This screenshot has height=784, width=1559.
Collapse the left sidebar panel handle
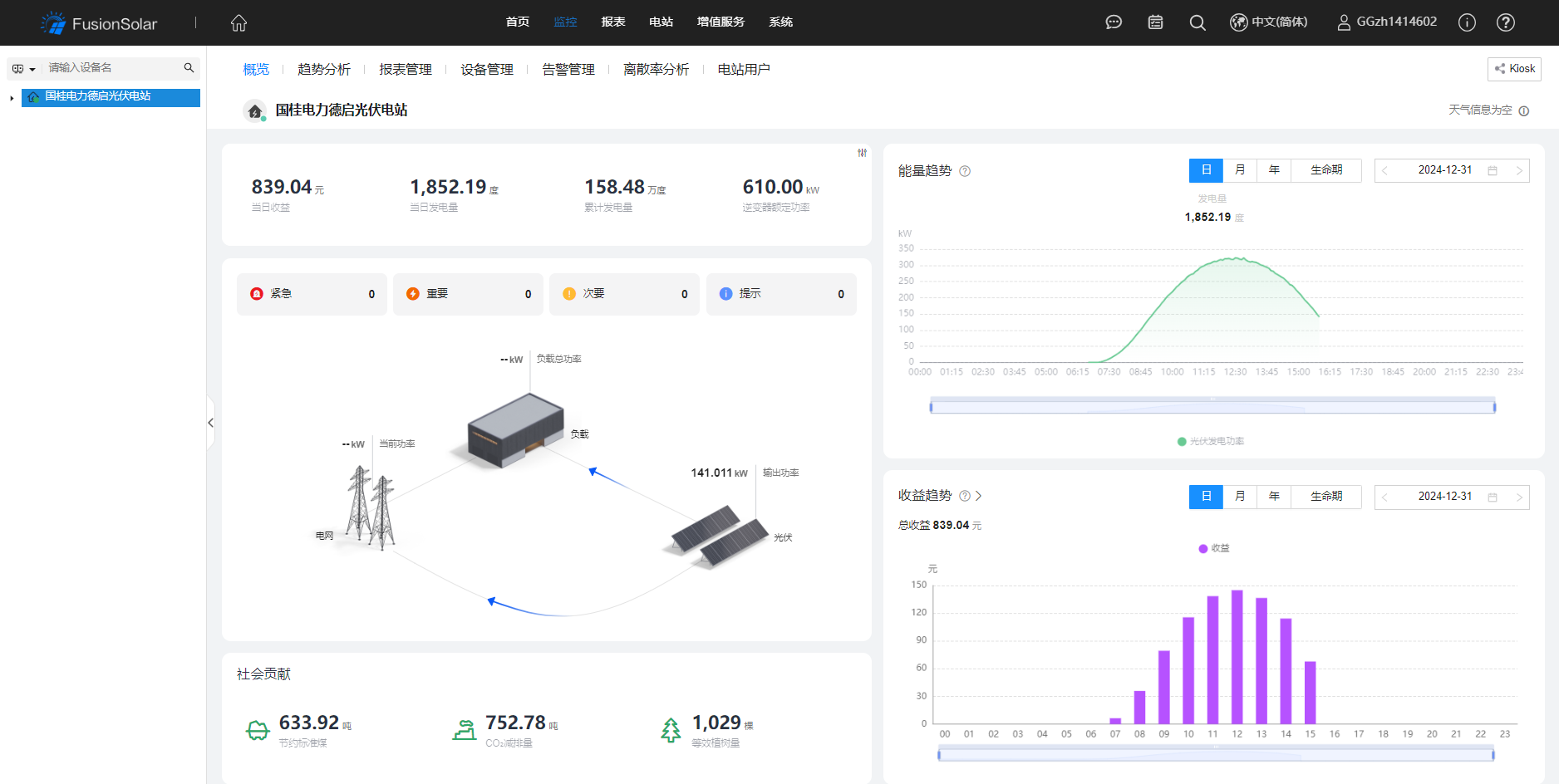(x=210, y=423)
